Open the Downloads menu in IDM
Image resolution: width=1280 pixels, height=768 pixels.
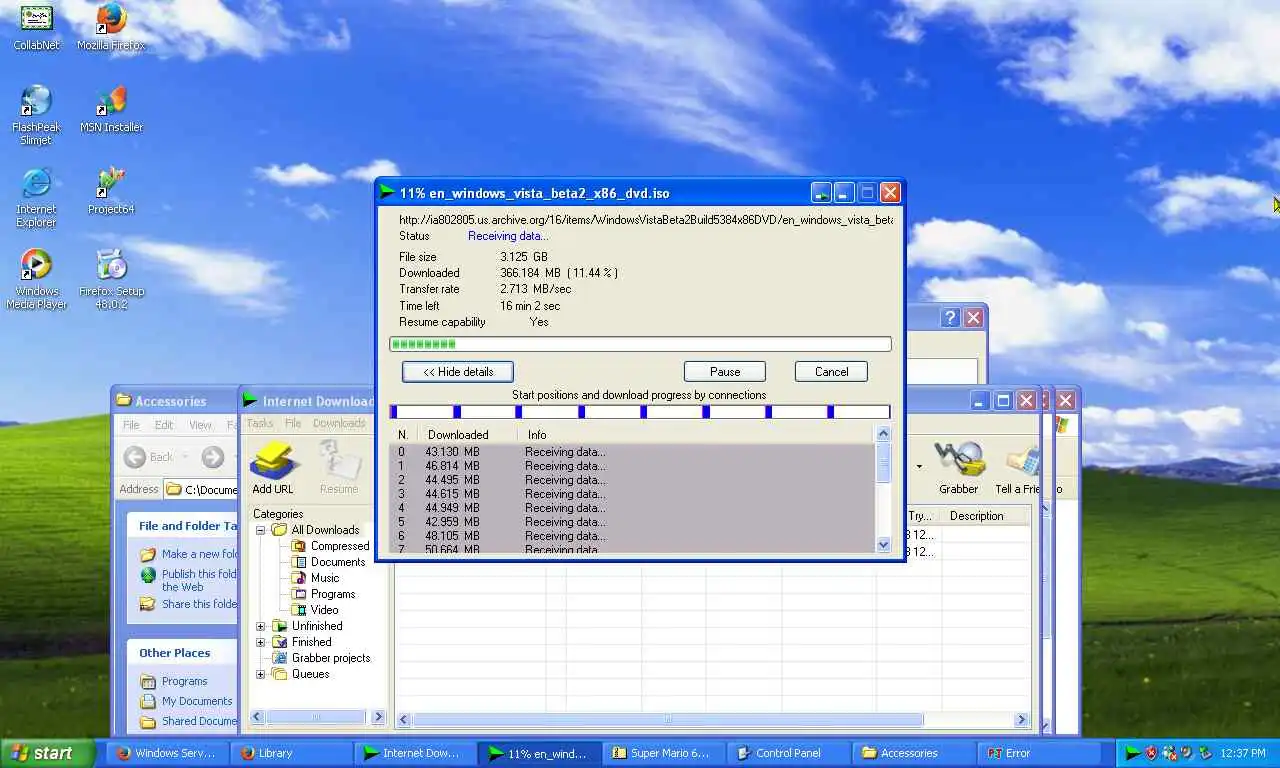(339, 423)
